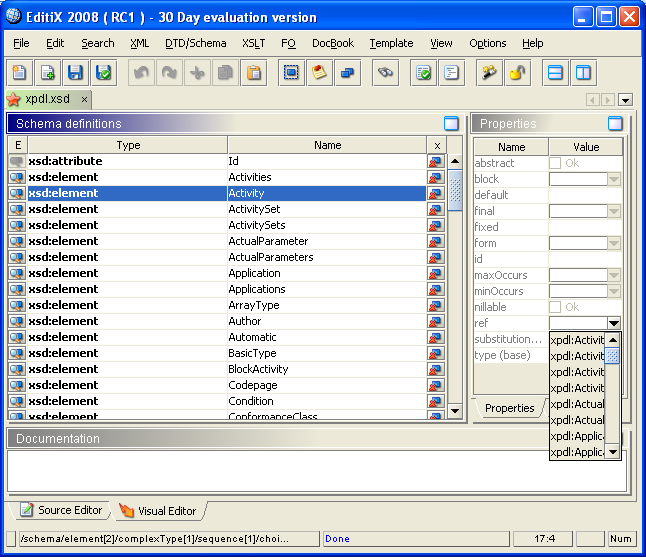This screenshot has height=557, width=646.
Task: Open the XSLT menu
Action: [253, 43]
